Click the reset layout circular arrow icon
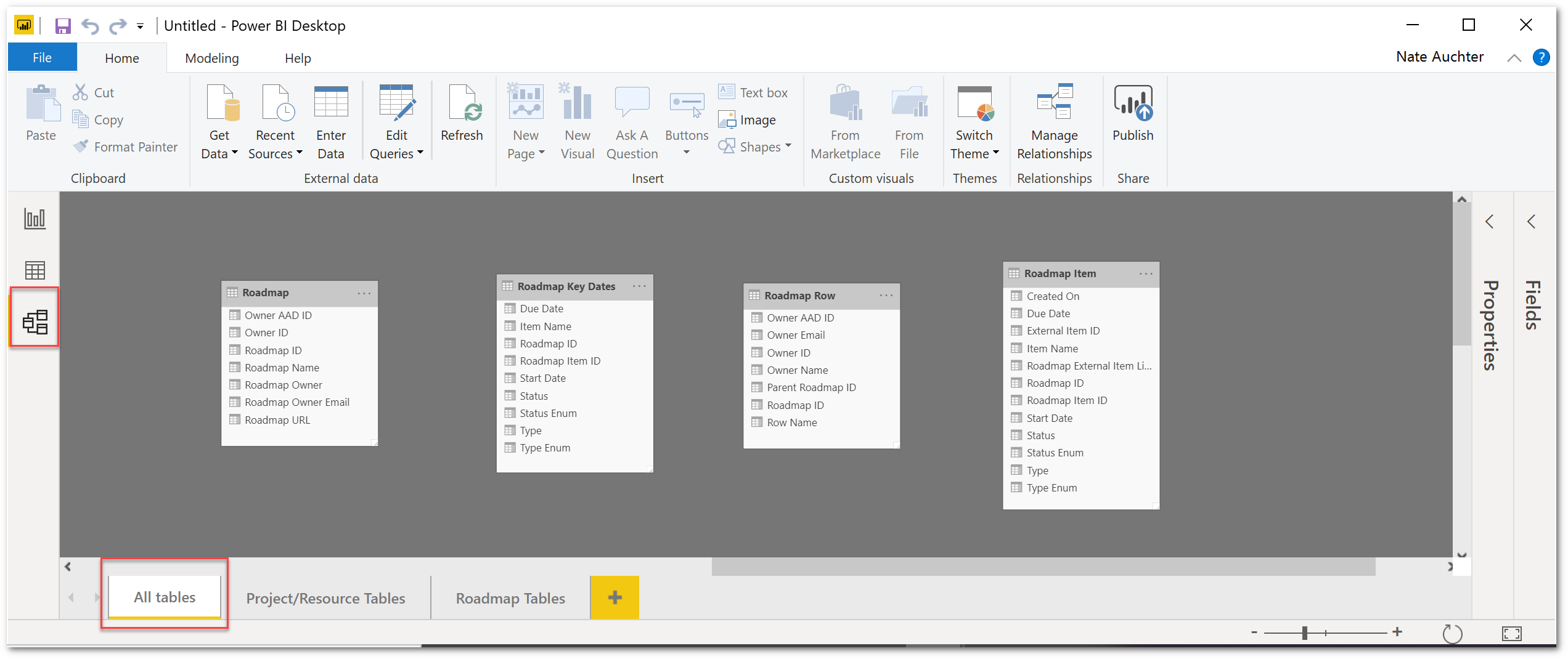This screenshot has width=1568, height=659. point(1453,633)
